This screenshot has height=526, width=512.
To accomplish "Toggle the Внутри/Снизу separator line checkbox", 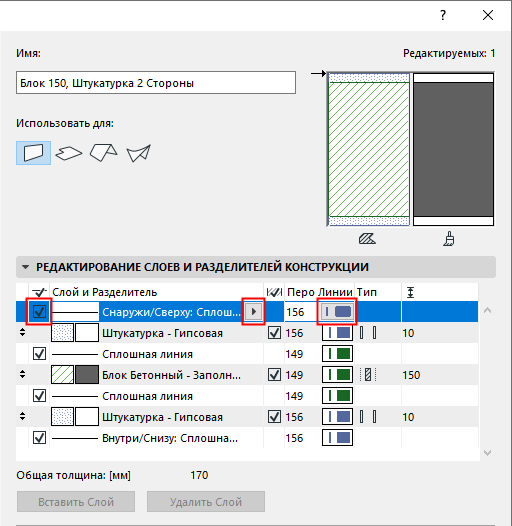I will pyautogui.click(x=40, y=438).
